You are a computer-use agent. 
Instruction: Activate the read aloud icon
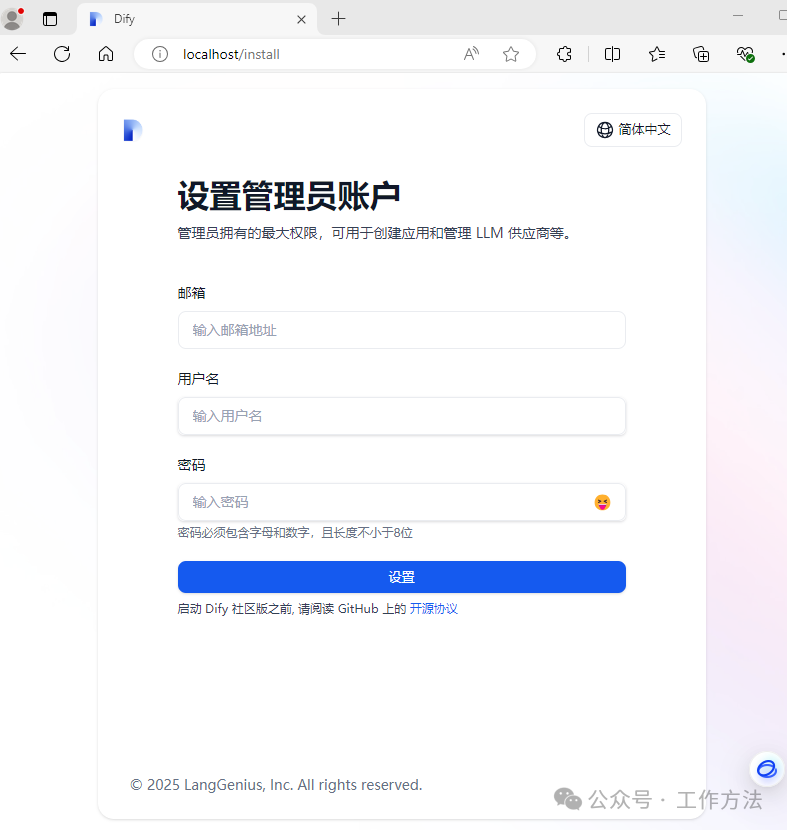pyautogui.click(x=471, y=54)
